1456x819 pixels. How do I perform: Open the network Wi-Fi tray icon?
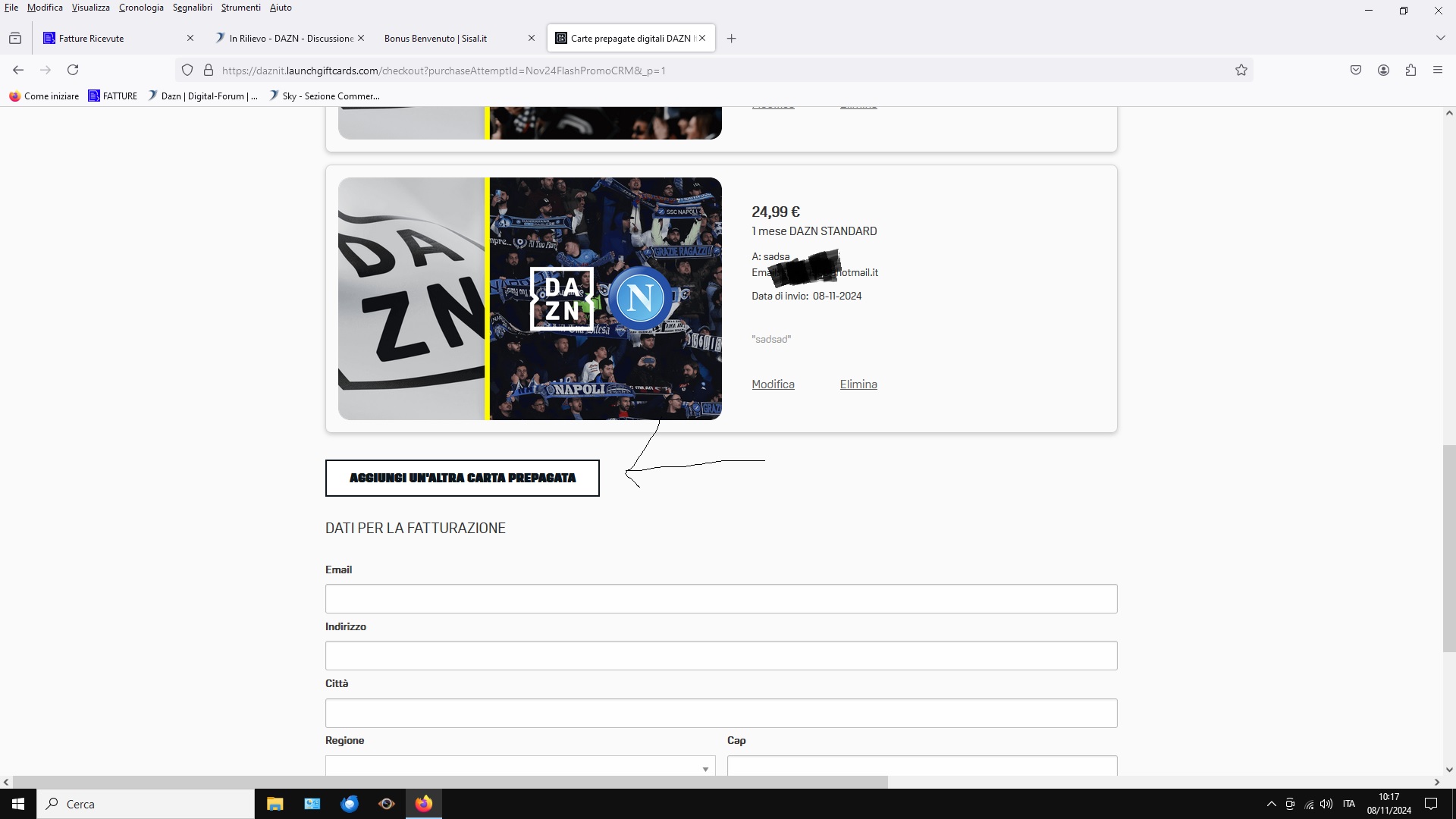tap(1309, 804)
